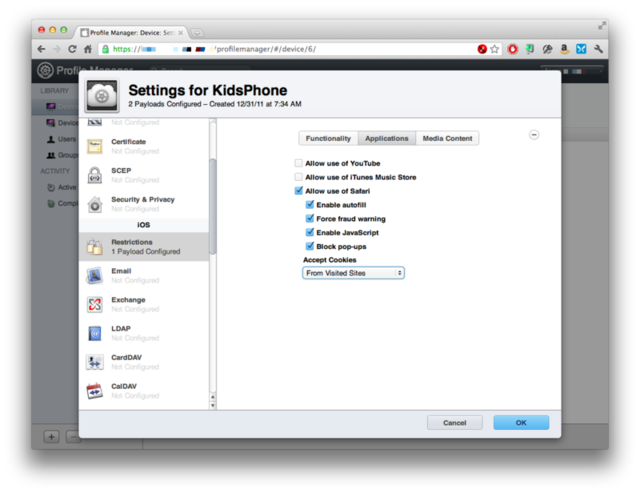Uncheck Force fraud warning
The width and height of the screenshot is (640, 493).
tap(310, 218)
